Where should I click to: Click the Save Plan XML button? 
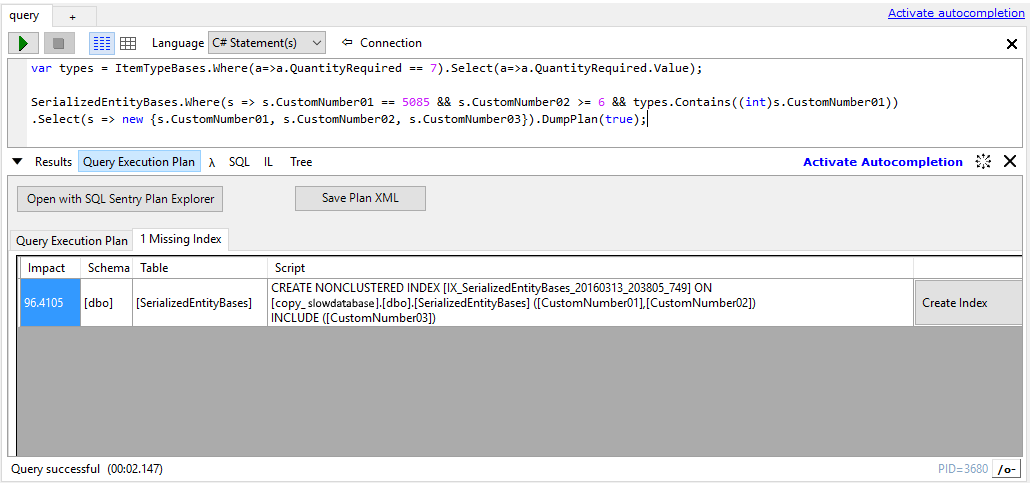click(360, 198)
